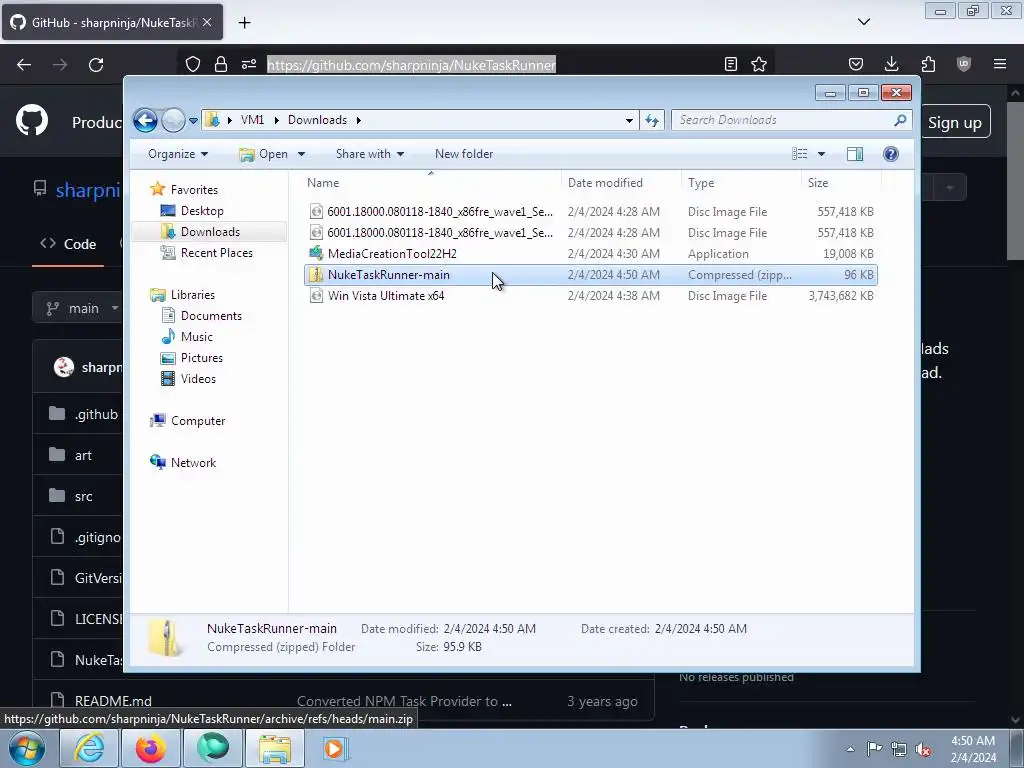Screen dimensions: 1024x768
Task: Sort by Date modified column
Action: click(621, 183)
